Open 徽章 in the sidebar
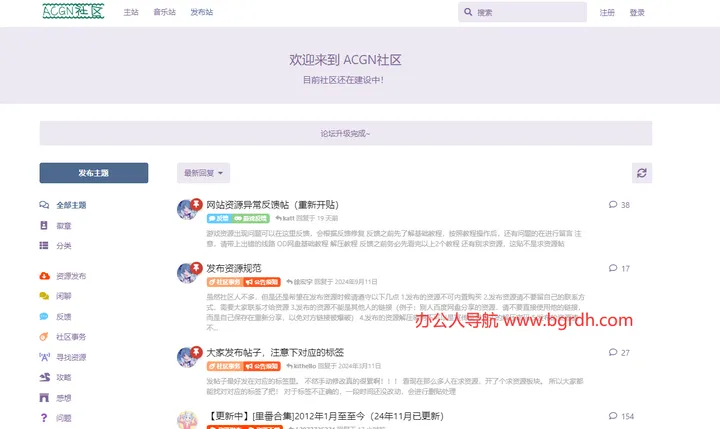The image size is (720, 429). 64,226
